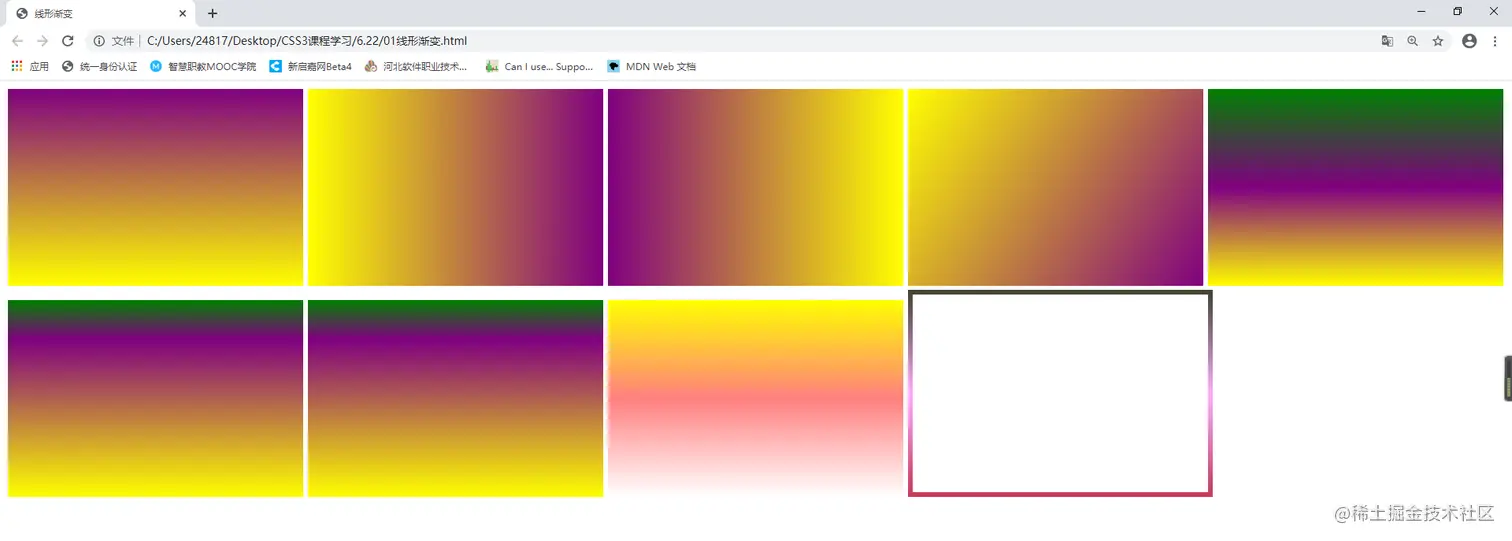Go forward to the next page
1512x541 pixels.
(42, 41)
